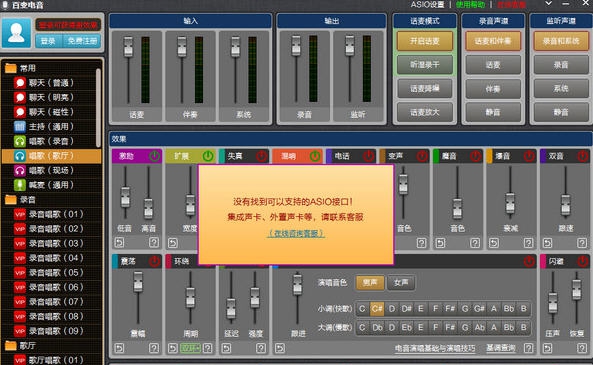Adjust the 监听 output fader

350,46
